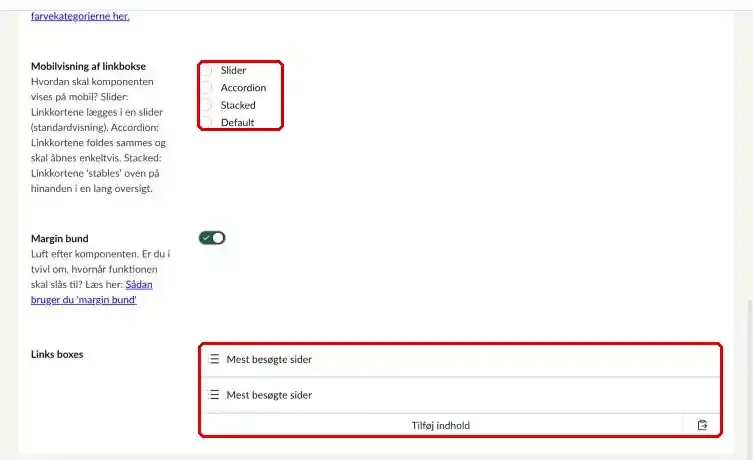Click the paste-from-clipboard icon beside Tilføj indhold

click(x=702, y=425)
